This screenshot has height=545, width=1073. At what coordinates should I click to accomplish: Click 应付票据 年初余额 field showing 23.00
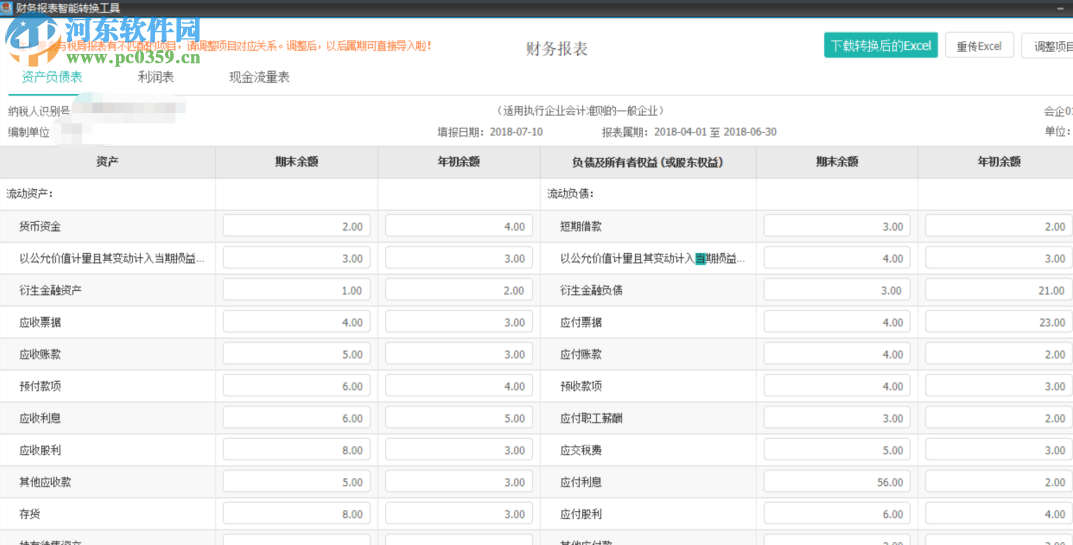(999, 322)
